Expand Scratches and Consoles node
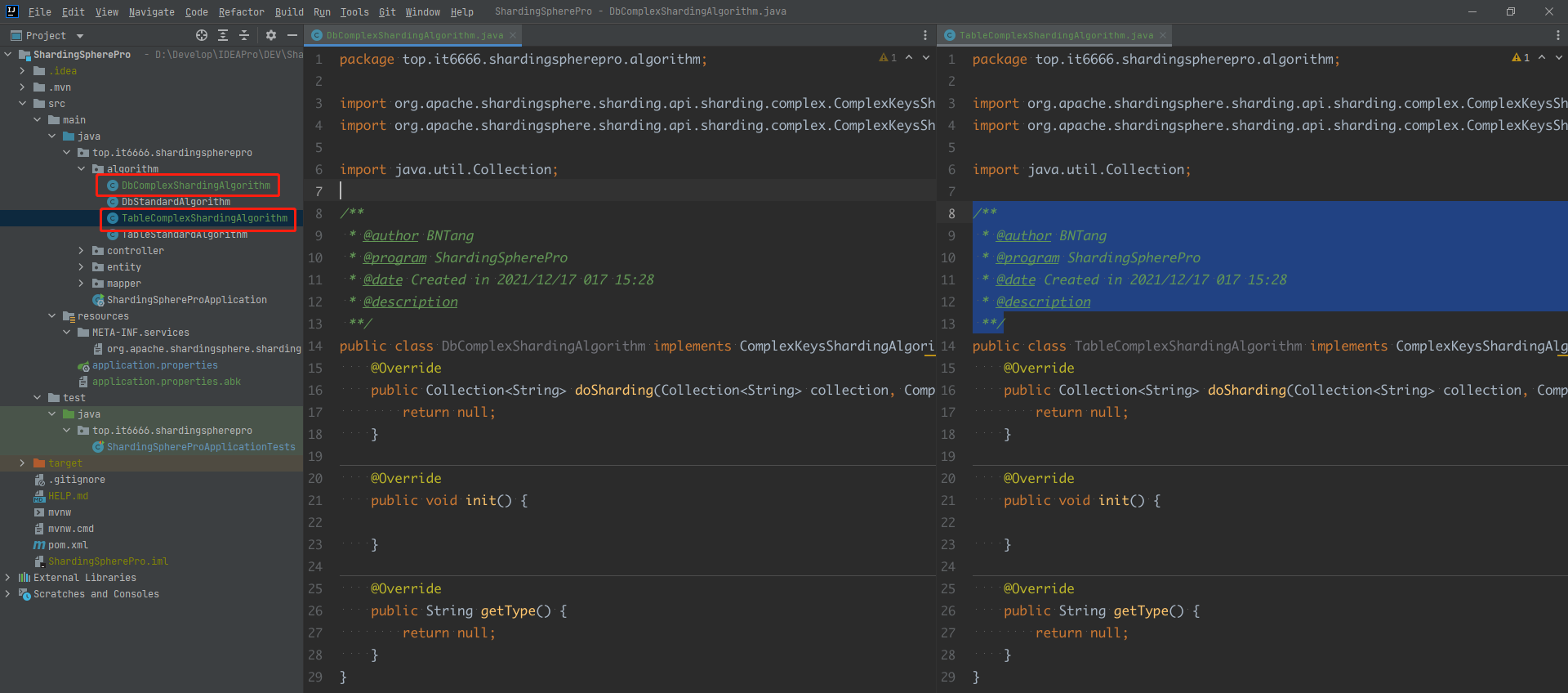 click(x=8, y=594)
